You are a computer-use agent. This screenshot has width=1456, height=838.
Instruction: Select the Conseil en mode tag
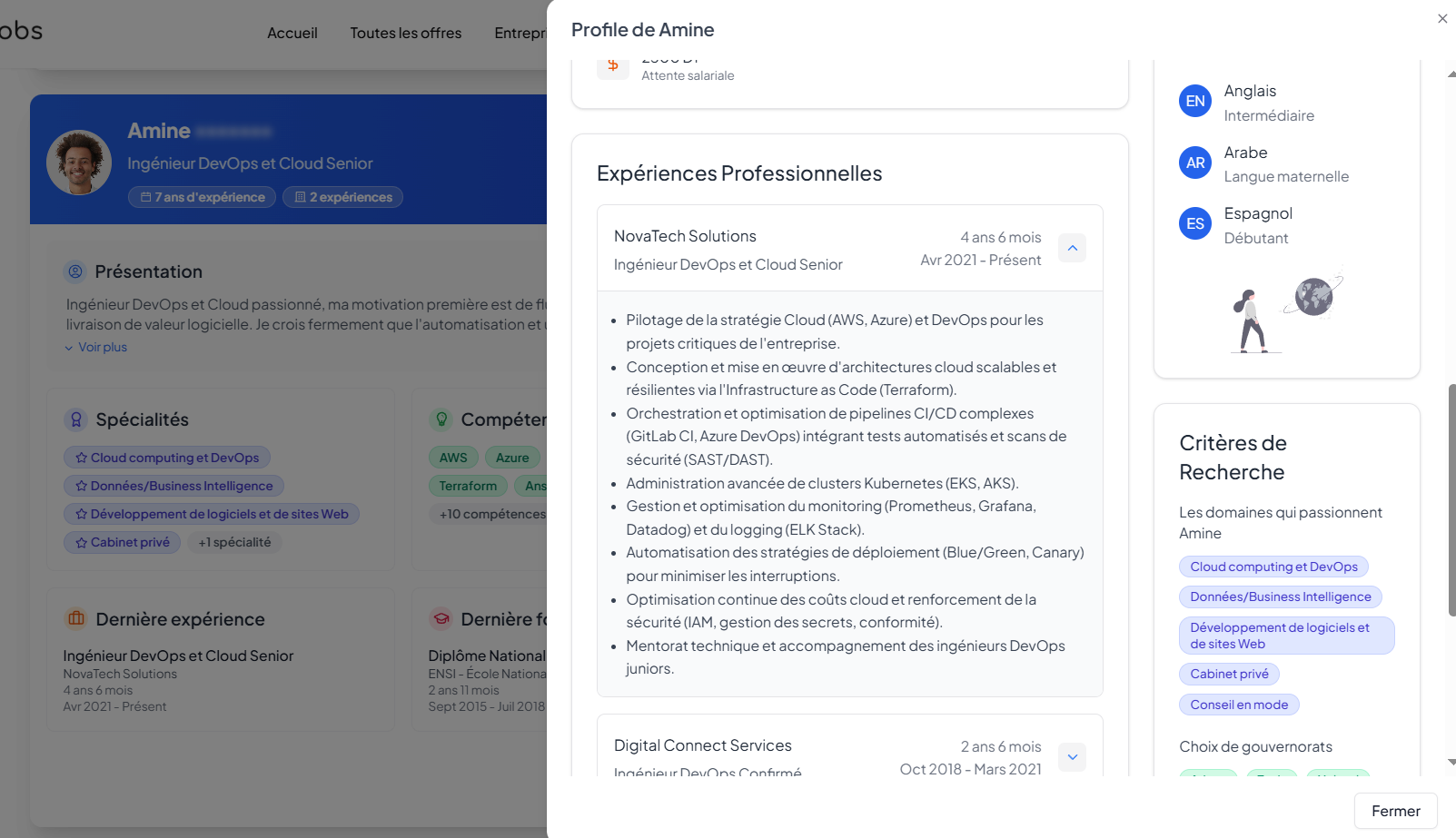1239,705
